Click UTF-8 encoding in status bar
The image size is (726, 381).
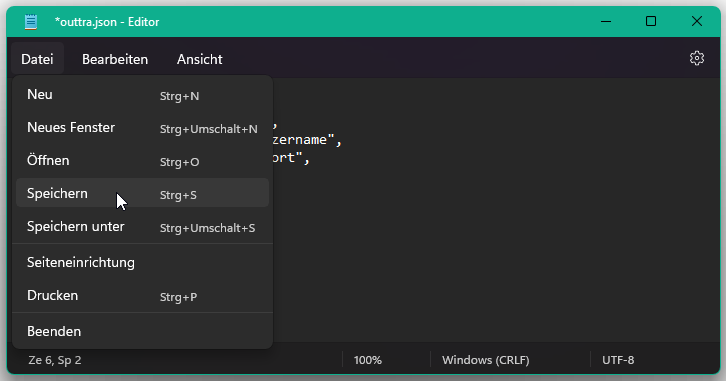point(618,360)
